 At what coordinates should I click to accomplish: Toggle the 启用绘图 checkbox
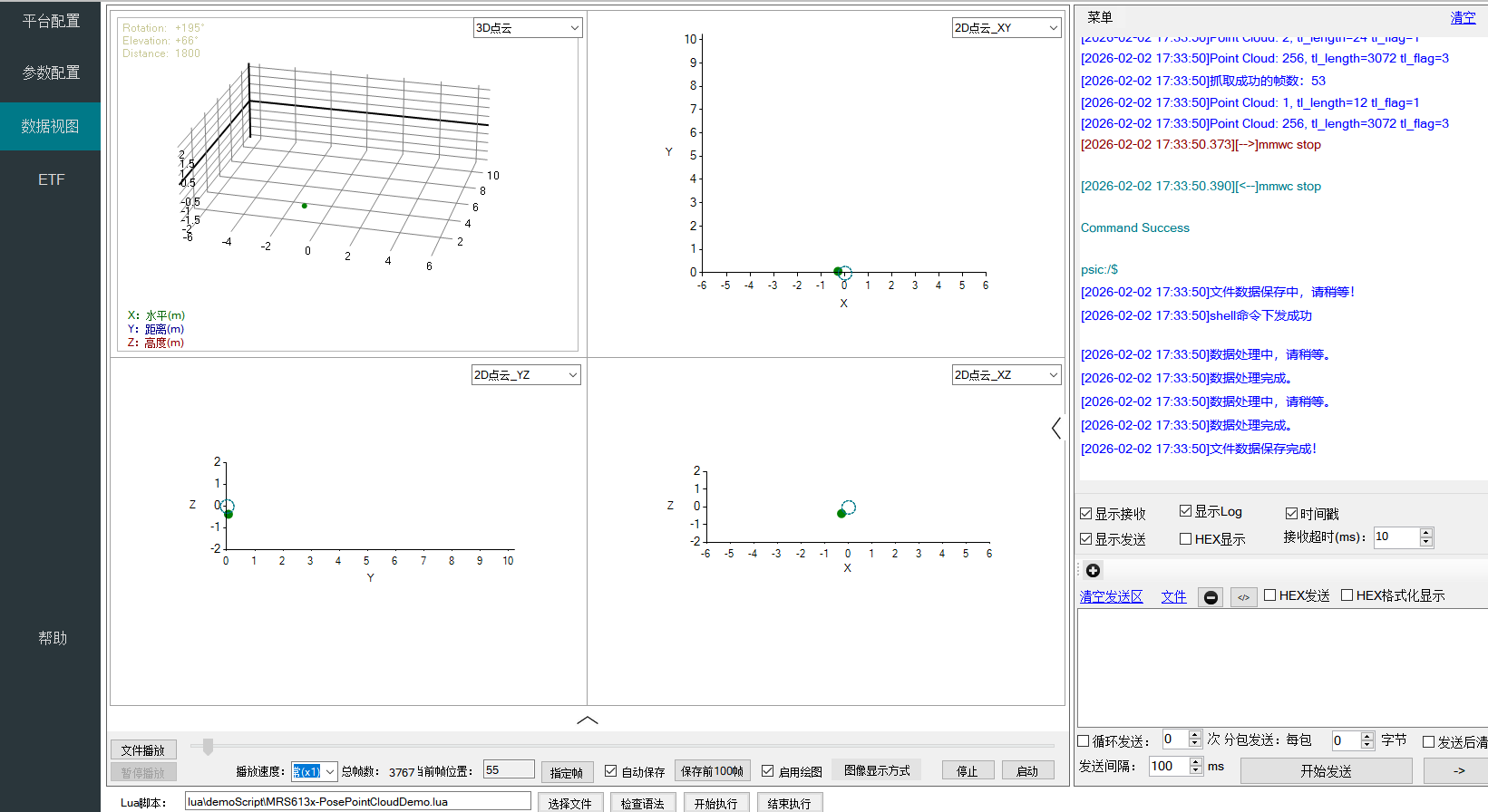click(x=768, y=771)
